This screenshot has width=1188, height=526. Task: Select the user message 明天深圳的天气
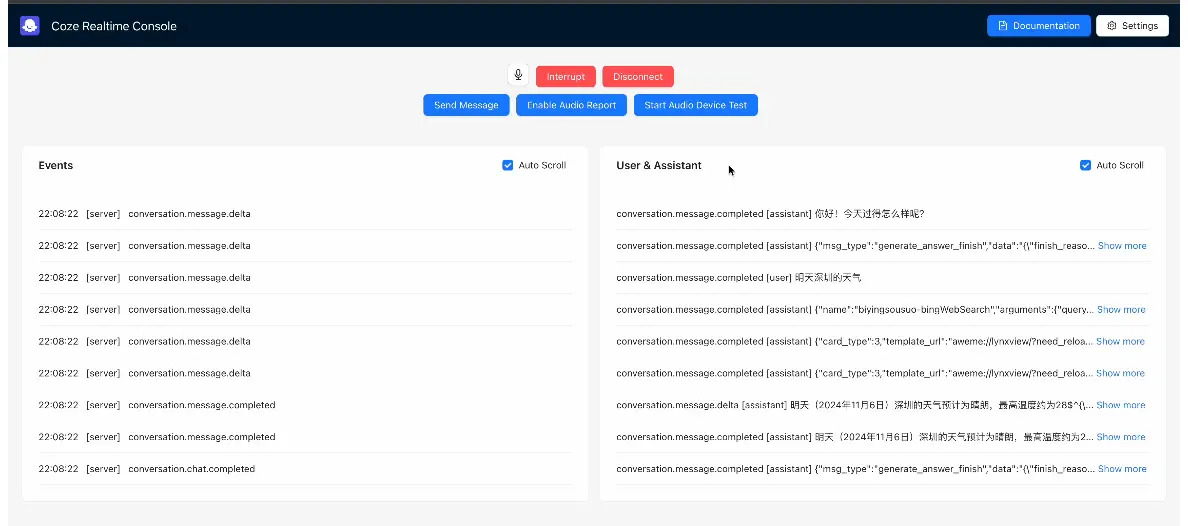click(883, 277)
